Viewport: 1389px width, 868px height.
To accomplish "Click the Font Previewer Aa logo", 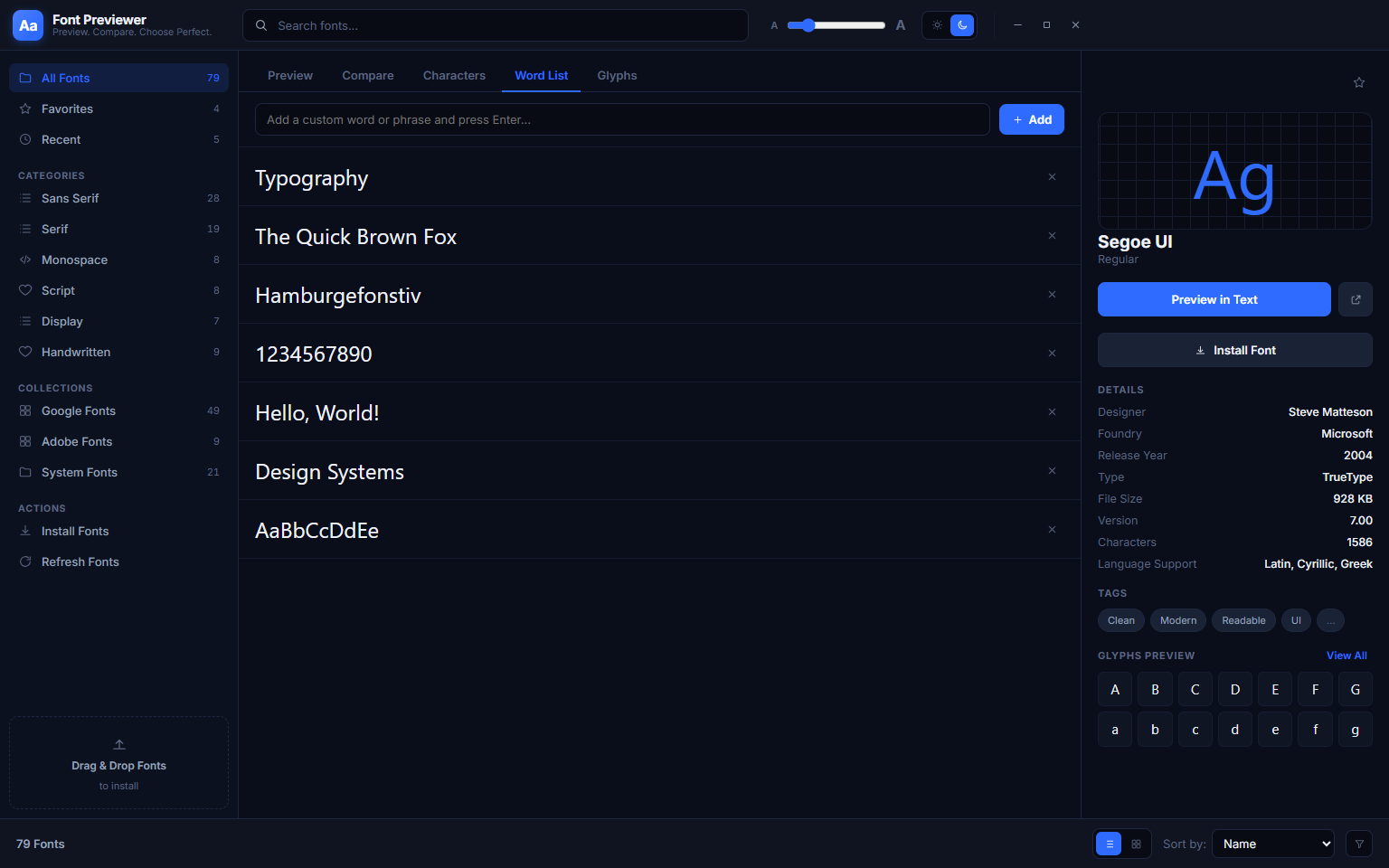I will click(x=28, y=25).
